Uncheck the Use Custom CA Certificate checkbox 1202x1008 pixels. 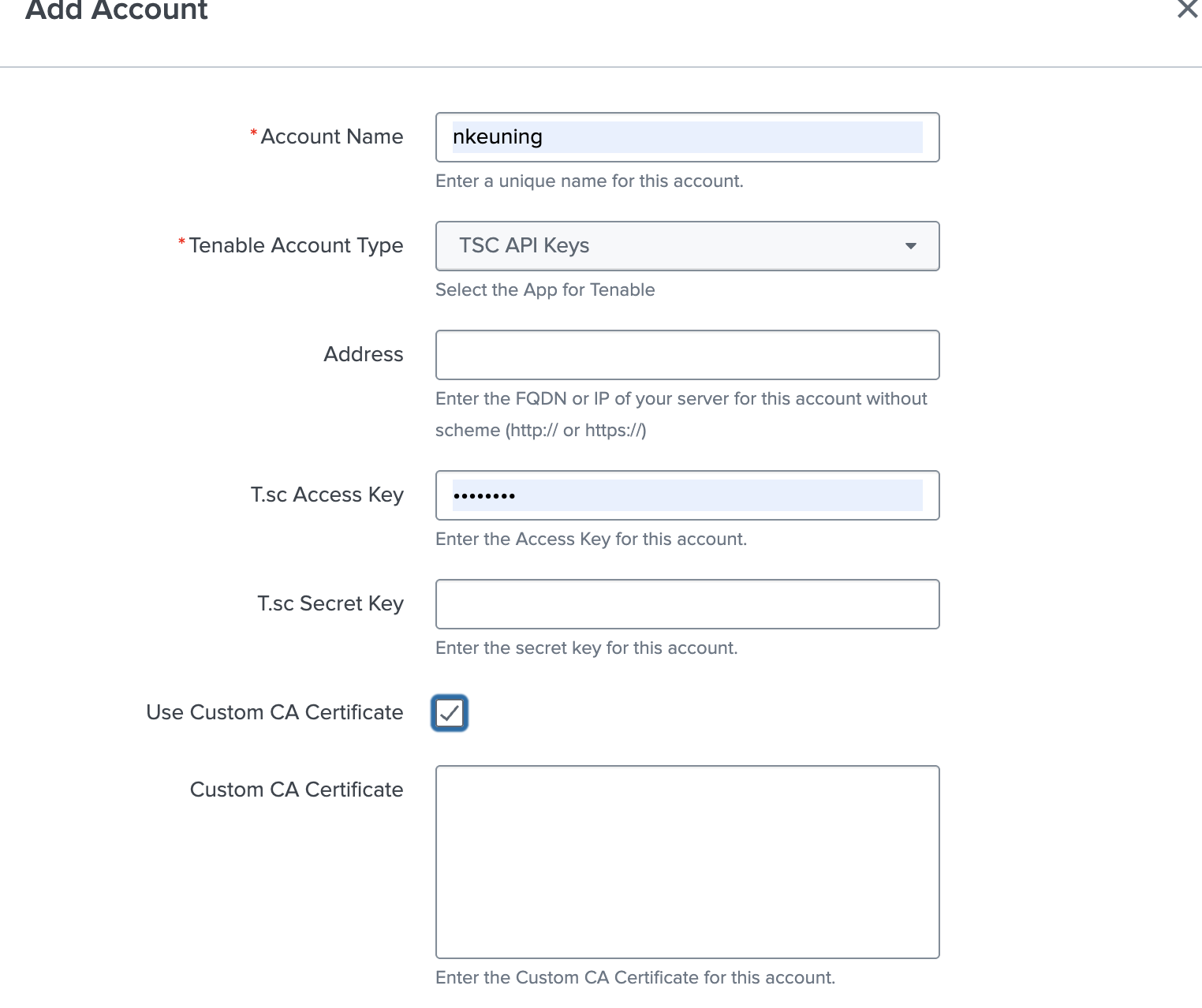pos(450,713)
